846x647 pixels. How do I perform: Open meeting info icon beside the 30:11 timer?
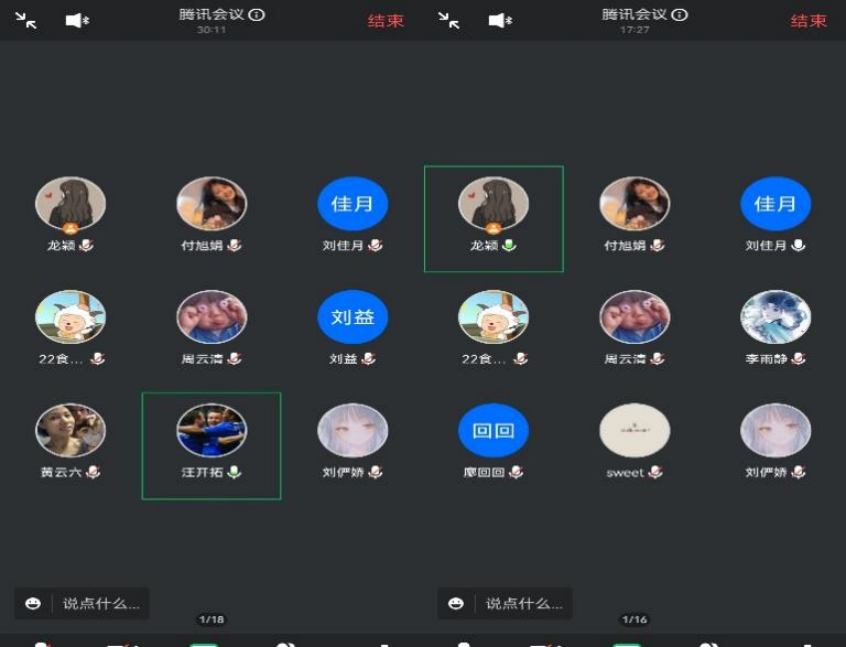coord(257,15)
